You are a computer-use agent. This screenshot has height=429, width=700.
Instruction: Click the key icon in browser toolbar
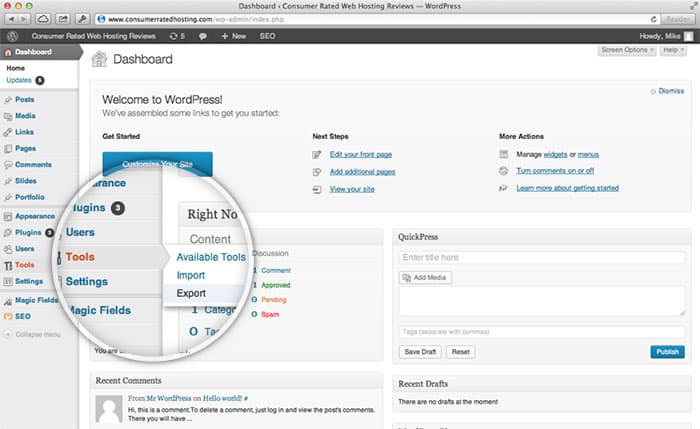pos(82,19)
